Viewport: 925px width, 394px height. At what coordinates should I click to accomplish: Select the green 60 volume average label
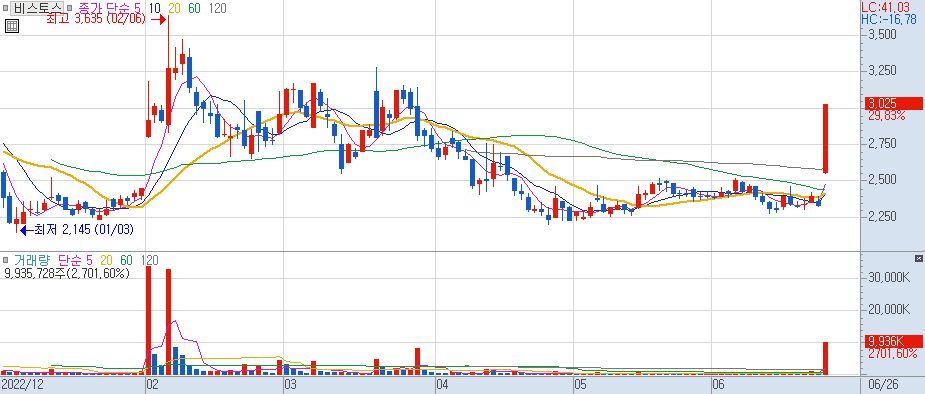[x=126, y=260]
